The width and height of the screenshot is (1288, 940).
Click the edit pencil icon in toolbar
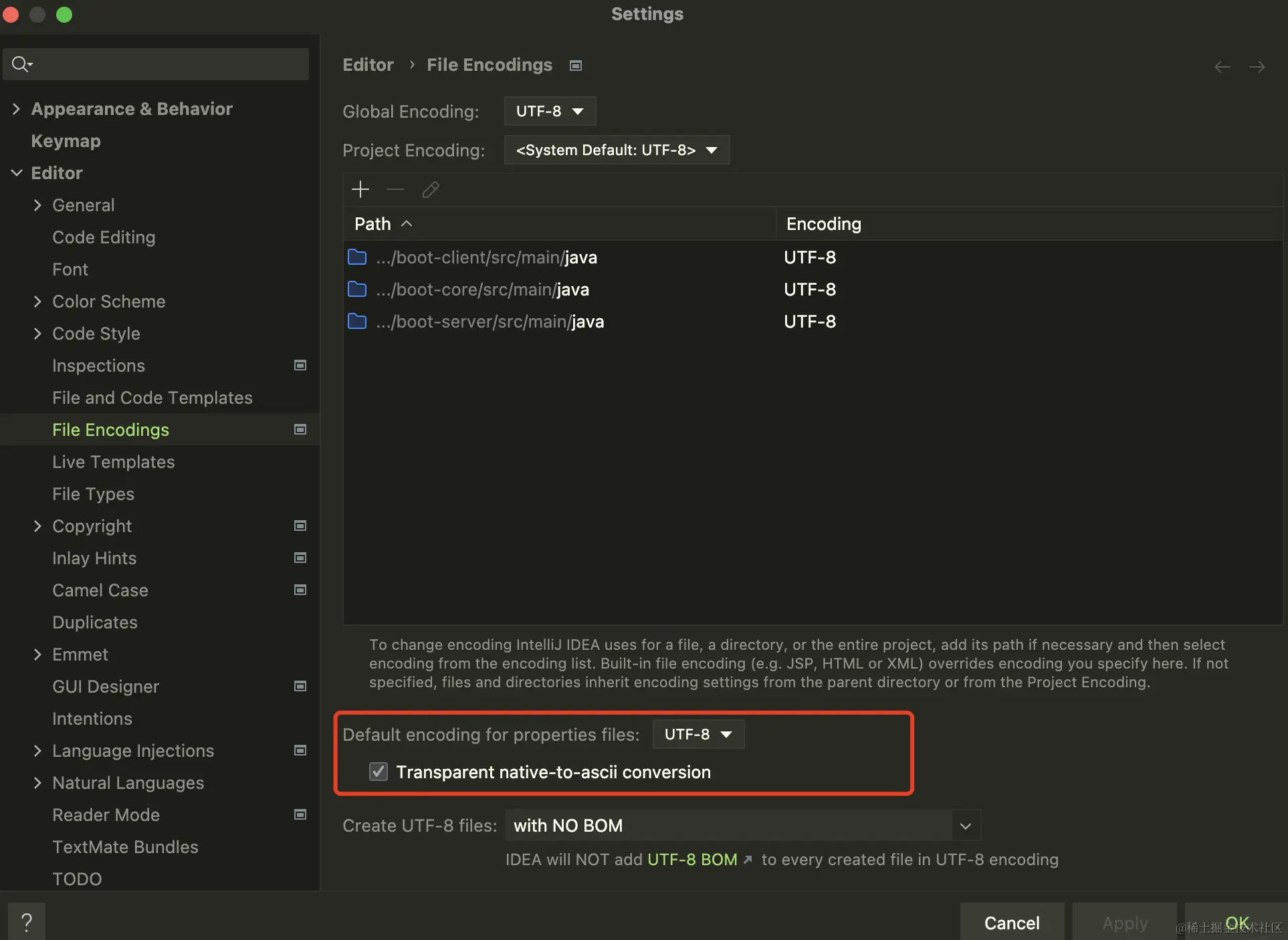coord(431,190)
